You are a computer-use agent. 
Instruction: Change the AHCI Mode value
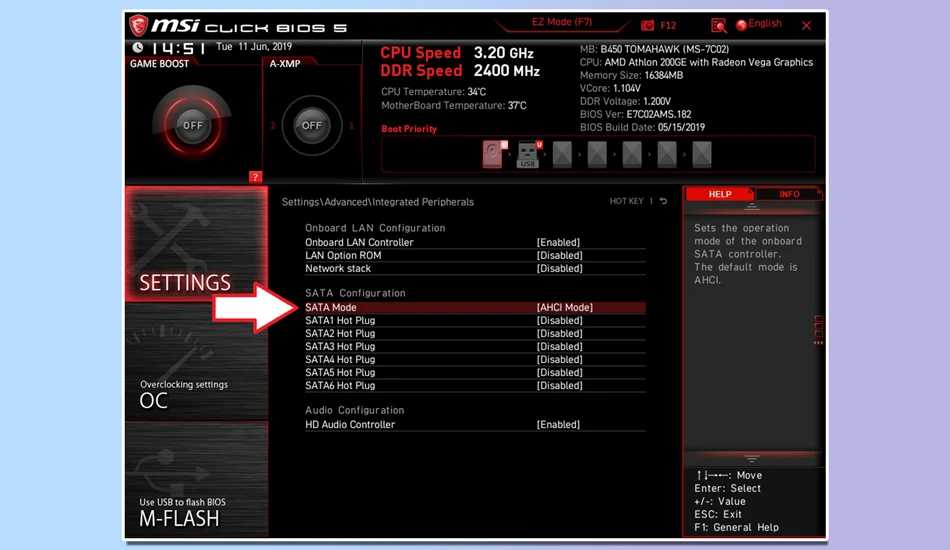click(x=565, y=308)
